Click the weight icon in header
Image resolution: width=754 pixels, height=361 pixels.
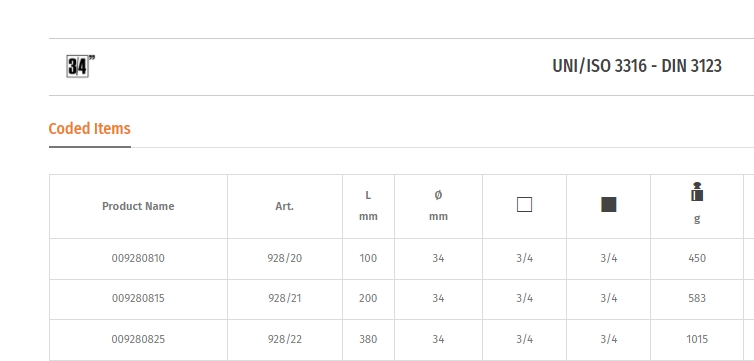(697, 192)
